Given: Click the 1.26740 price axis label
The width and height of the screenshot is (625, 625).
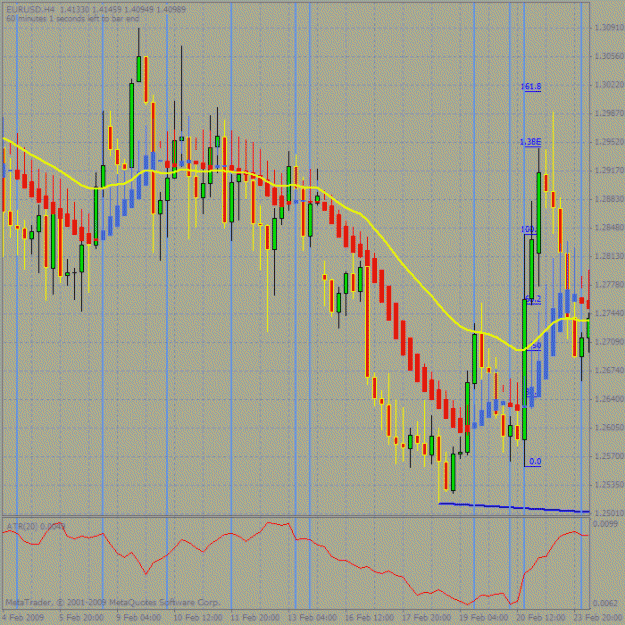Looking at the screenshot, I should click(x=609, y=370).
